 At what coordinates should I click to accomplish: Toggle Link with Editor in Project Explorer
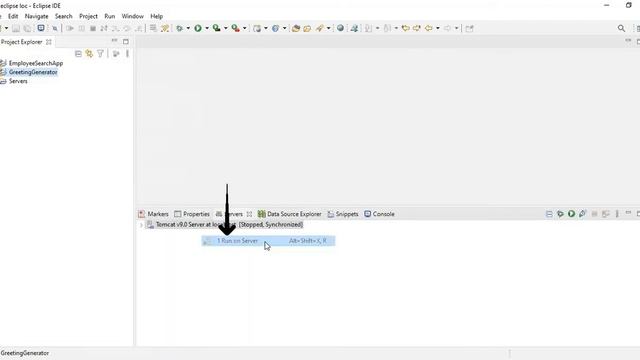pyautogui.click(x=89, y=54)
